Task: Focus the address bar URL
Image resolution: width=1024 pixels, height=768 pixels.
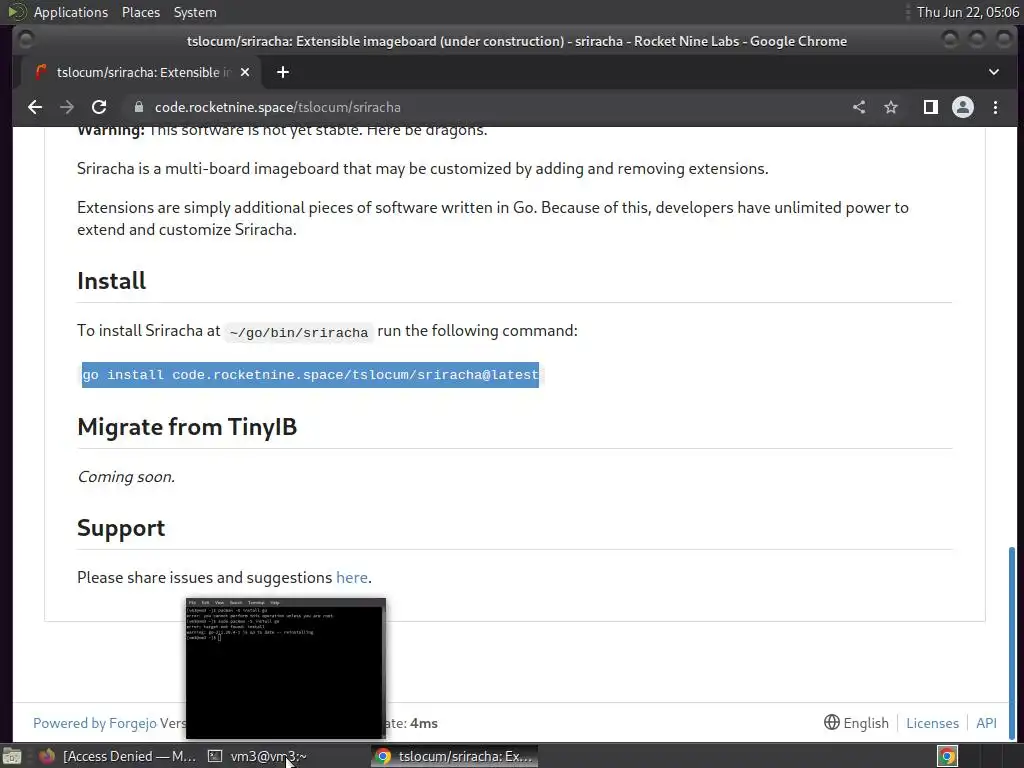Action: tap(278, 107)
